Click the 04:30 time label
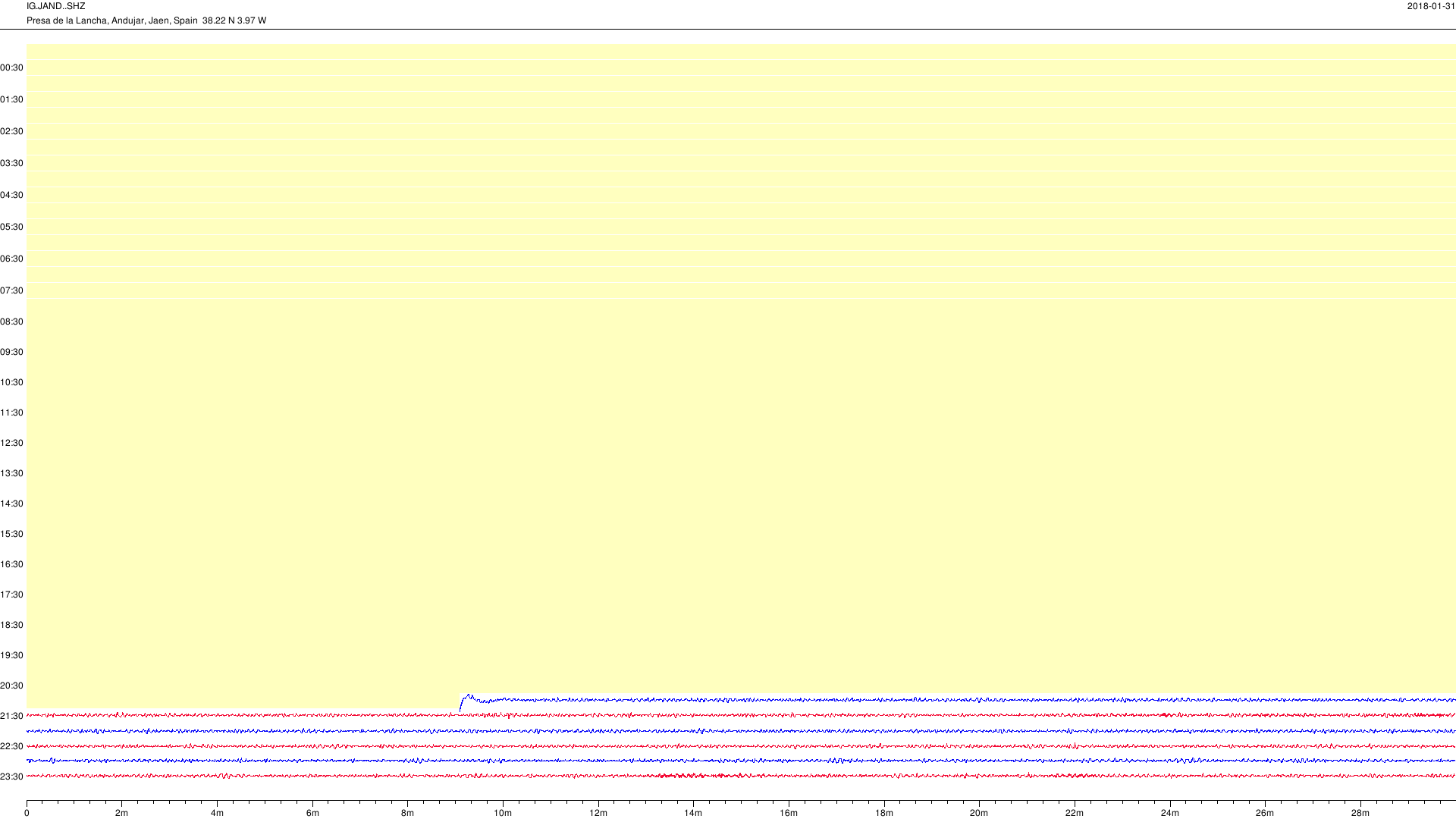 click(11, 195)
